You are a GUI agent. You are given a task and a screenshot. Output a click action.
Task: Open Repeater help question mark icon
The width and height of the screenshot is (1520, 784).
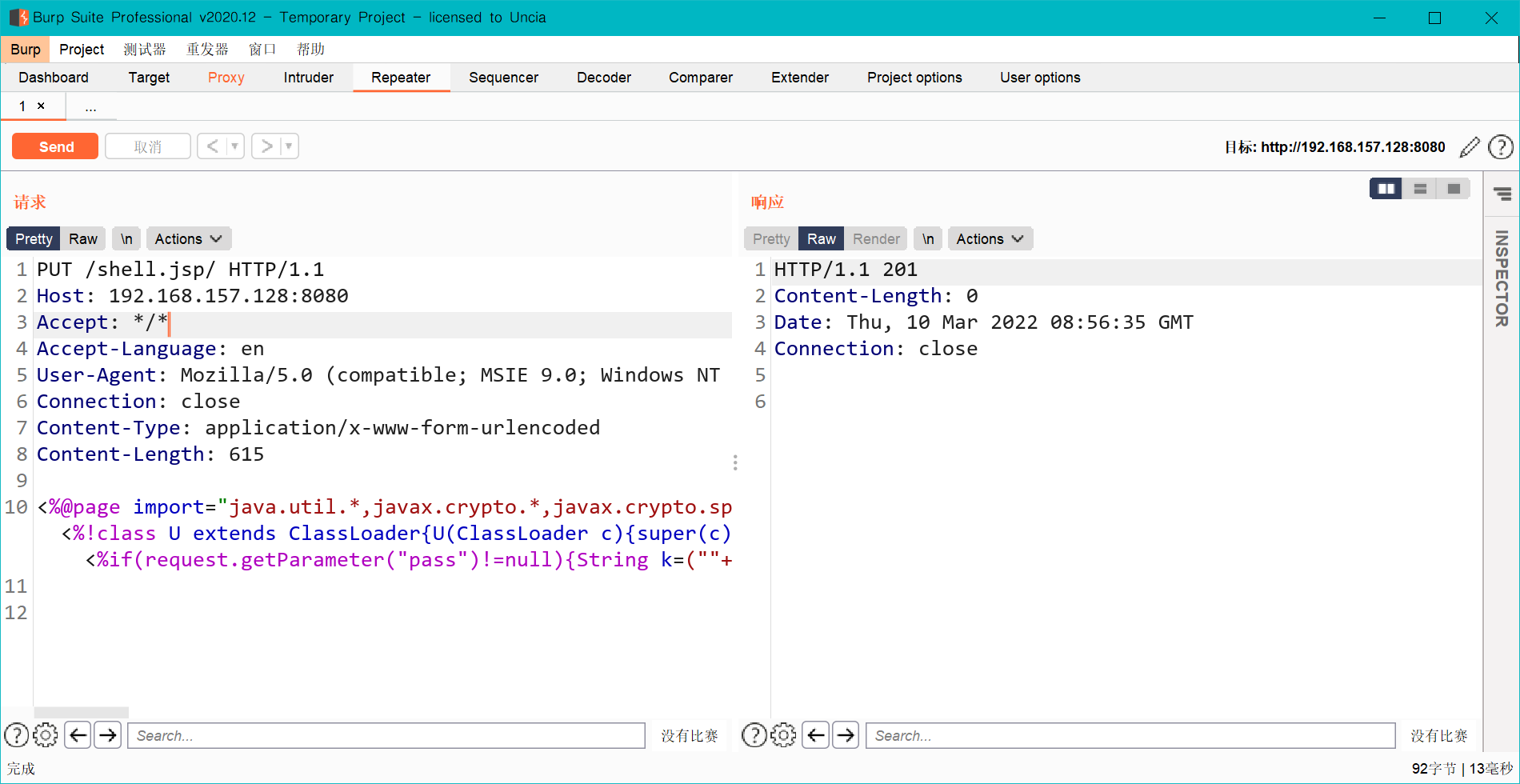click(1500, 147)
